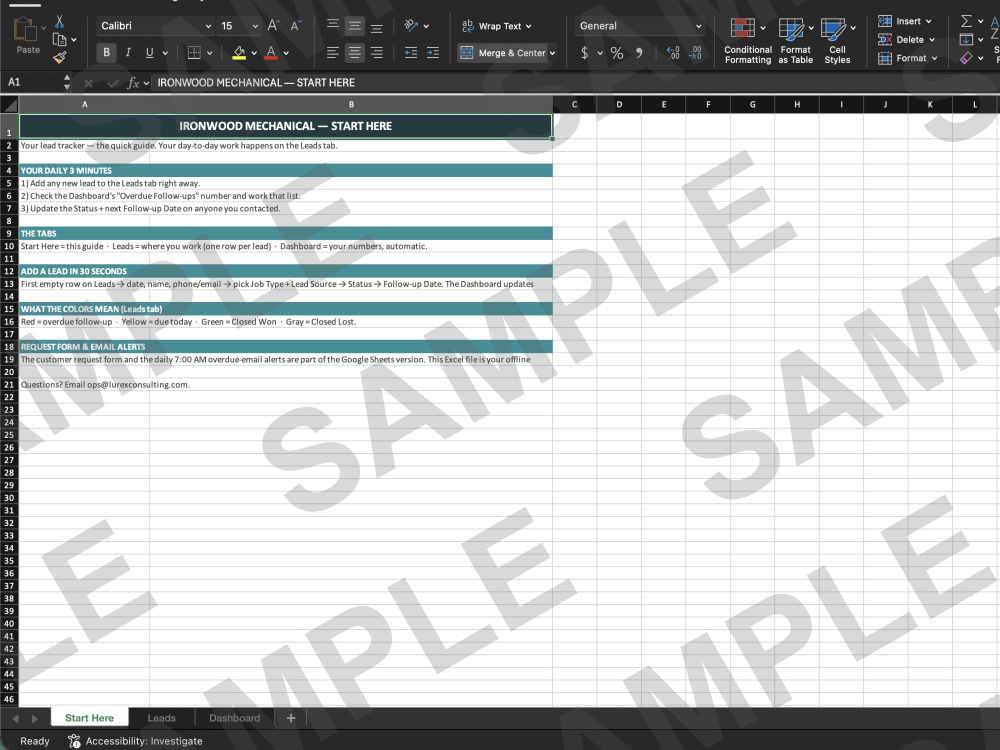Increase decimal places
Image resolution: width=1000 pixels, height=750 pixels.
(x=673, y=53)
